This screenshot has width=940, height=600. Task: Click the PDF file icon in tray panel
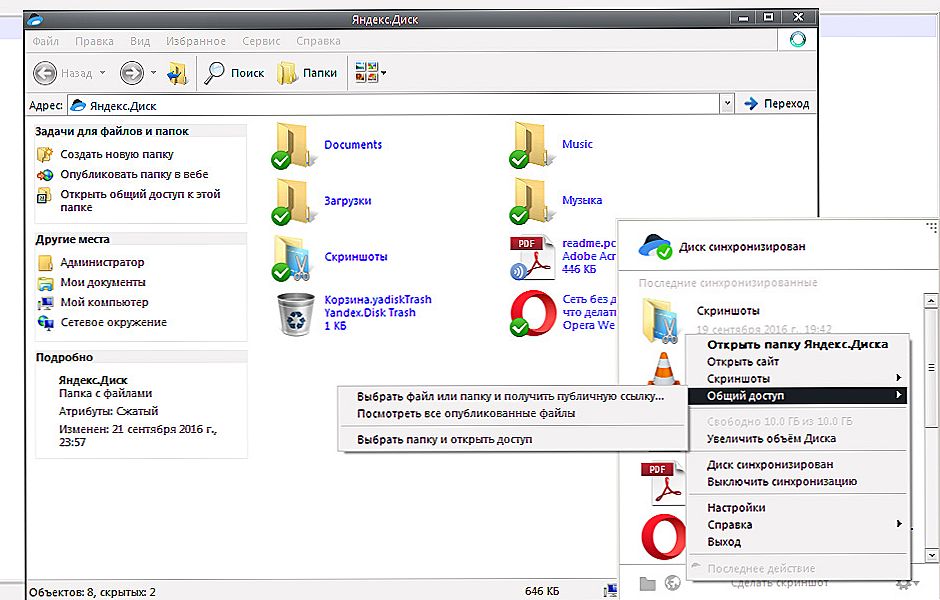[x=663, y=483]
